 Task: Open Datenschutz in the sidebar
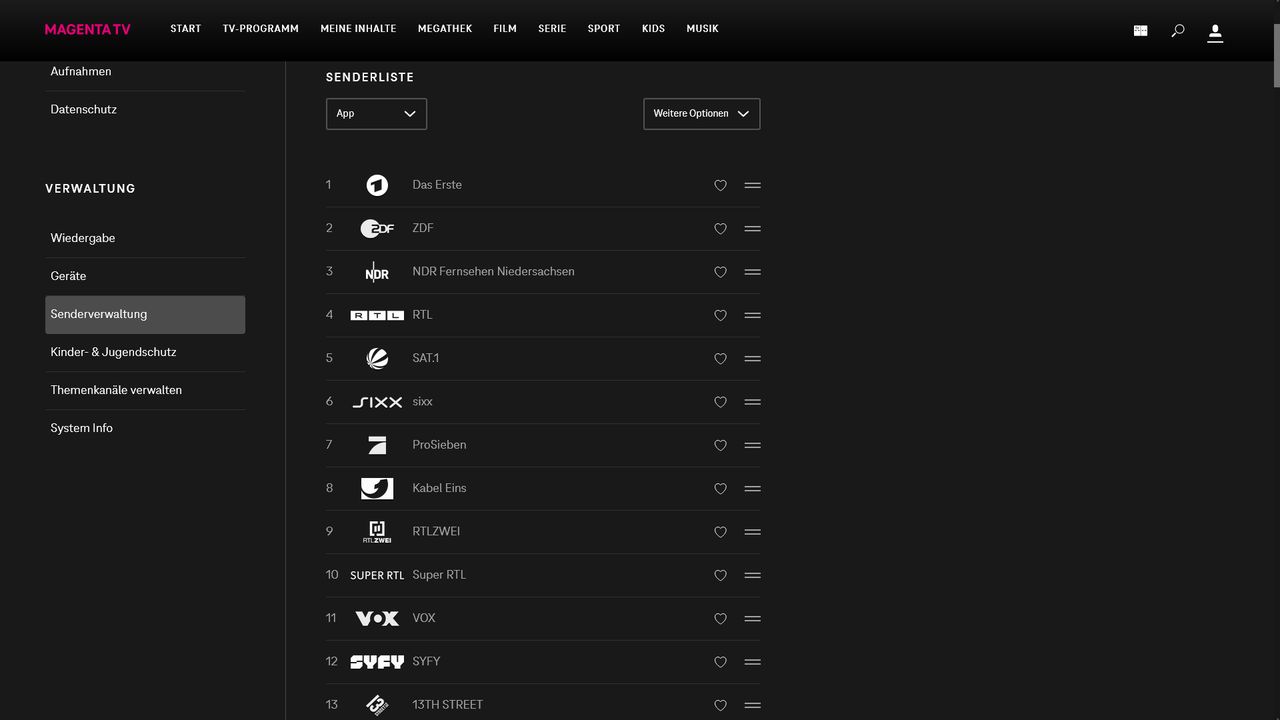145,110
